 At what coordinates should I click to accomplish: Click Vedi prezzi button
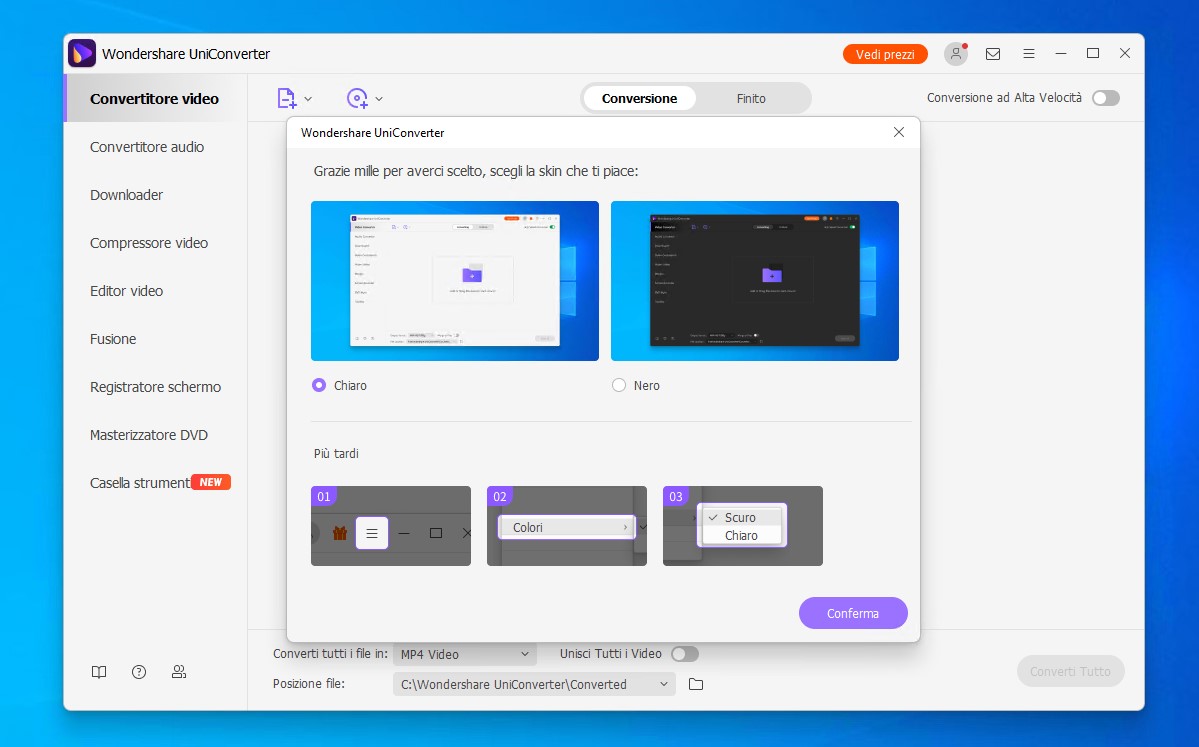click(x=885, y=54)
